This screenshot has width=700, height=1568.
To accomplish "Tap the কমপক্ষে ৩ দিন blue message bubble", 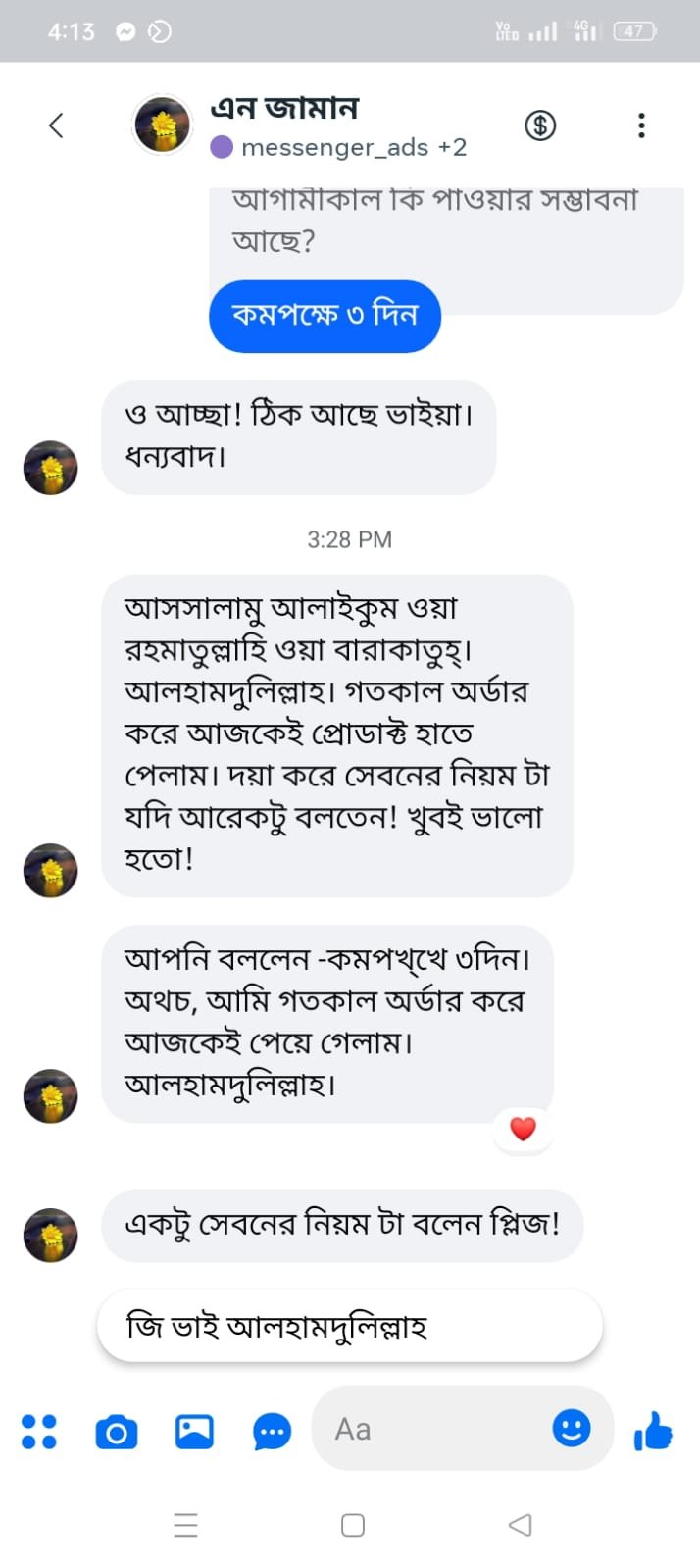I will click(325, 316).
